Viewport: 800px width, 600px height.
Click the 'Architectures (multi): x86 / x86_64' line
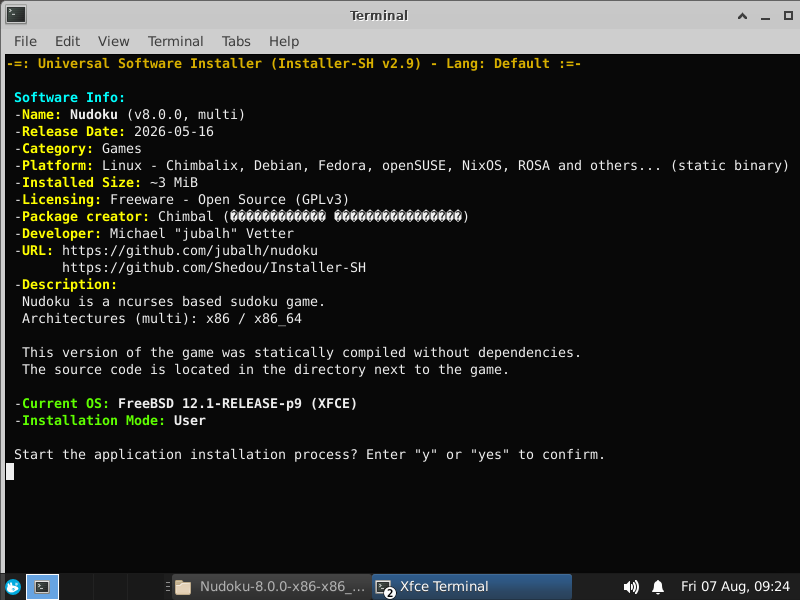(162, 318)
